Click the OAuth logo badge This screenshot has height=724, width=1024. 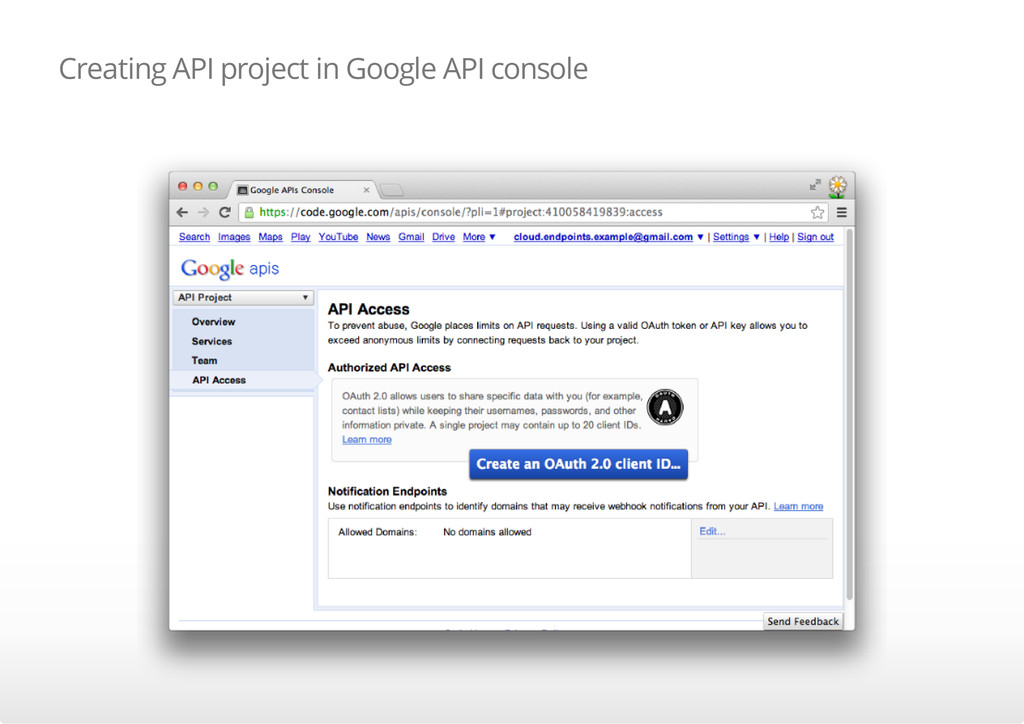665,407
